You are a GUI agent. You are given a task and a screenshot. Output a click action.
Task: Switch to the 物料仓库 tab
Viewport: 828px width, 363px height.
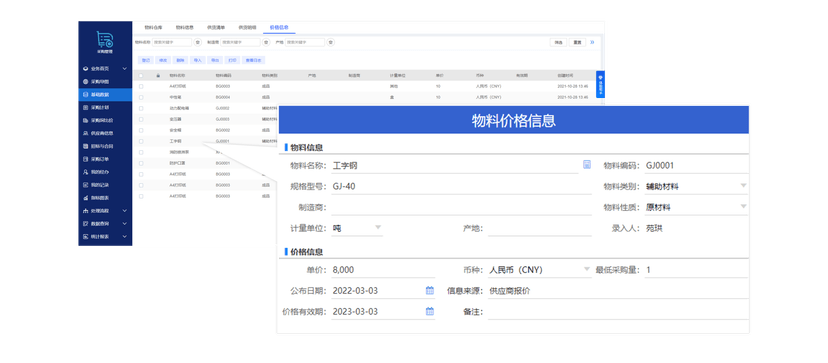(153, 27)
